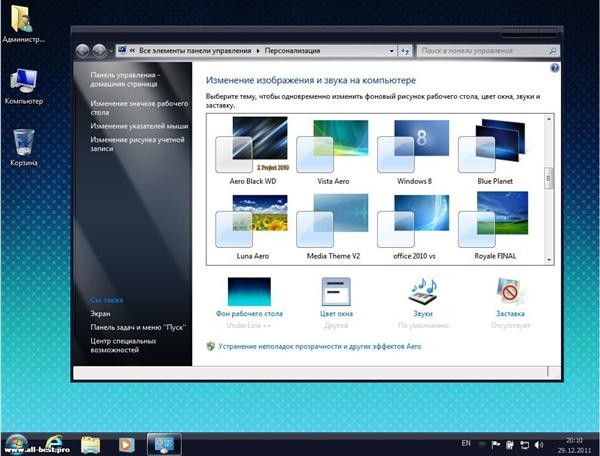Click the power tray icon next to the flag
This screenshot has width=600, height=456.
(510, 445)
